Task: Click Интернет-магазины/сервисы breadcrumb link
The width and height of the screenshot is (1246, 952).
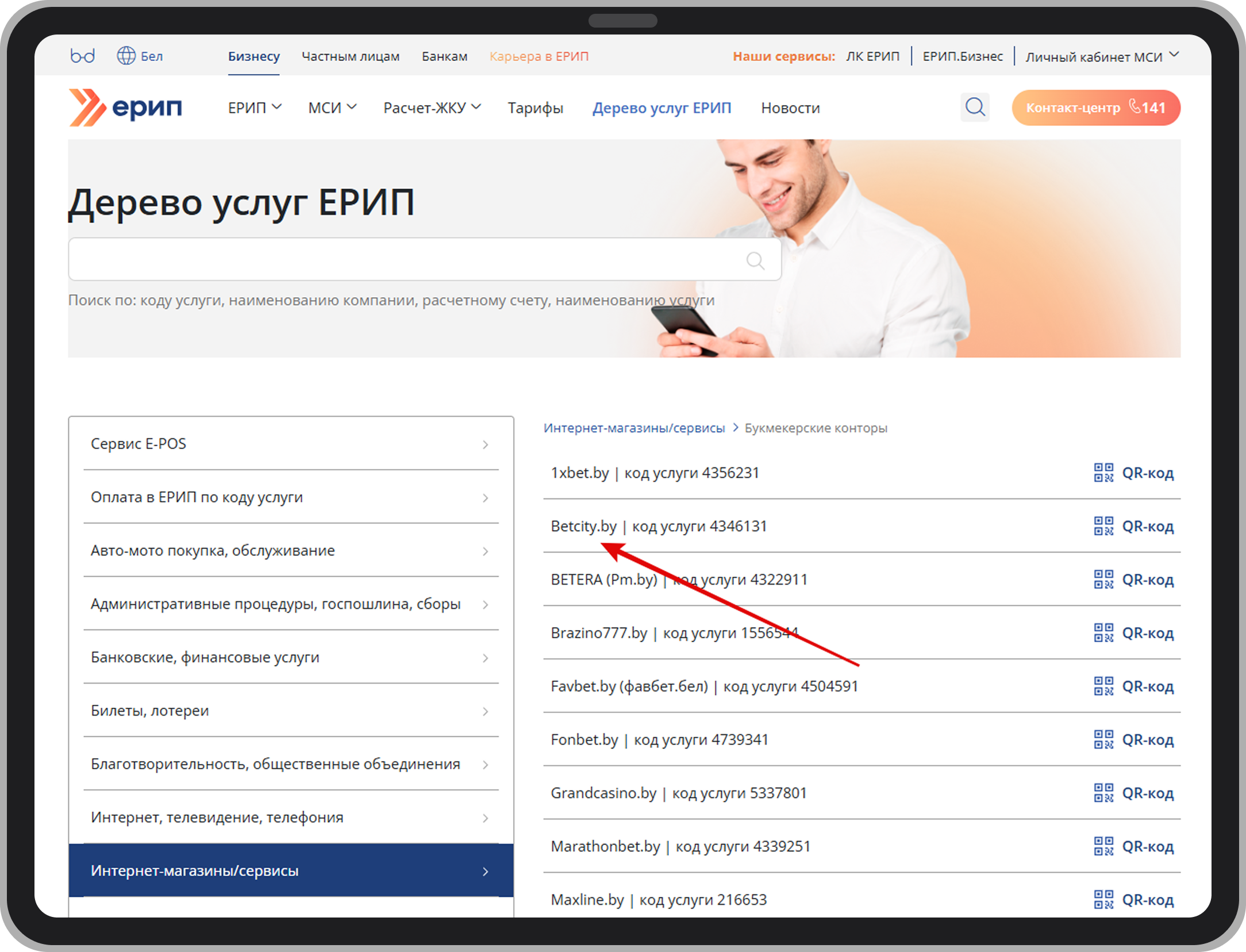Action: 634,428
